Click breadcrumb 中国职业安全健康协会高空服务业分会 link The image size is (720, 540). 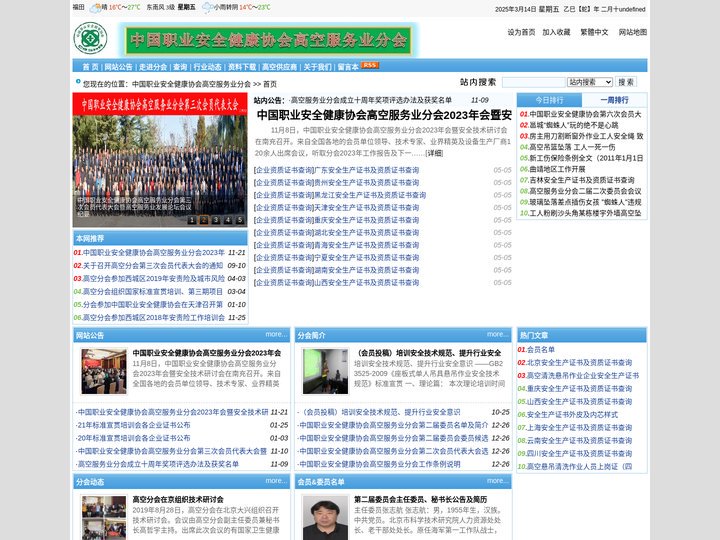tap(191, 84)
